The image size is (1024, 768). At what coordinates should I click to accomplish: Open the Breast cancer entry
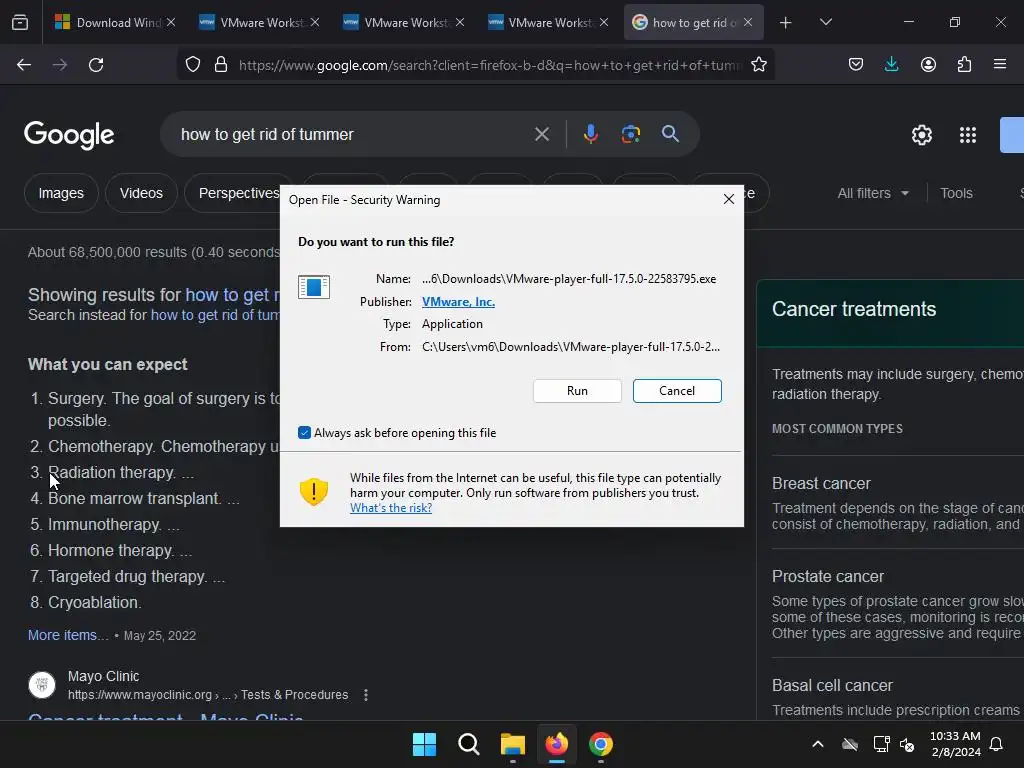pos(821,483)
